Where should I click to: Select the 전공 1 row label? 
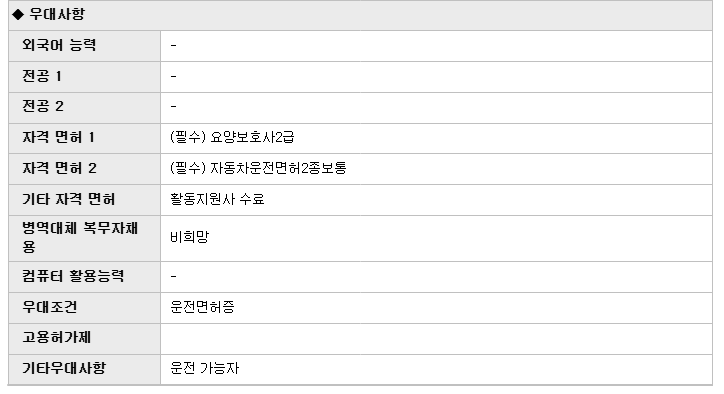tap(42, 76)
